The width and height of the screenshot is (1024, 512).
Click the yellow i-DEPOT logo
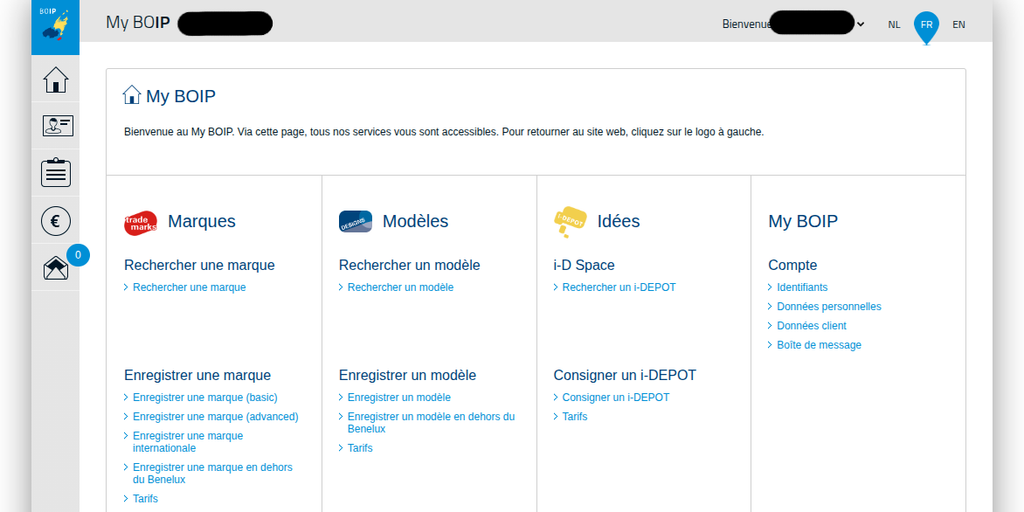click(569, 222)
